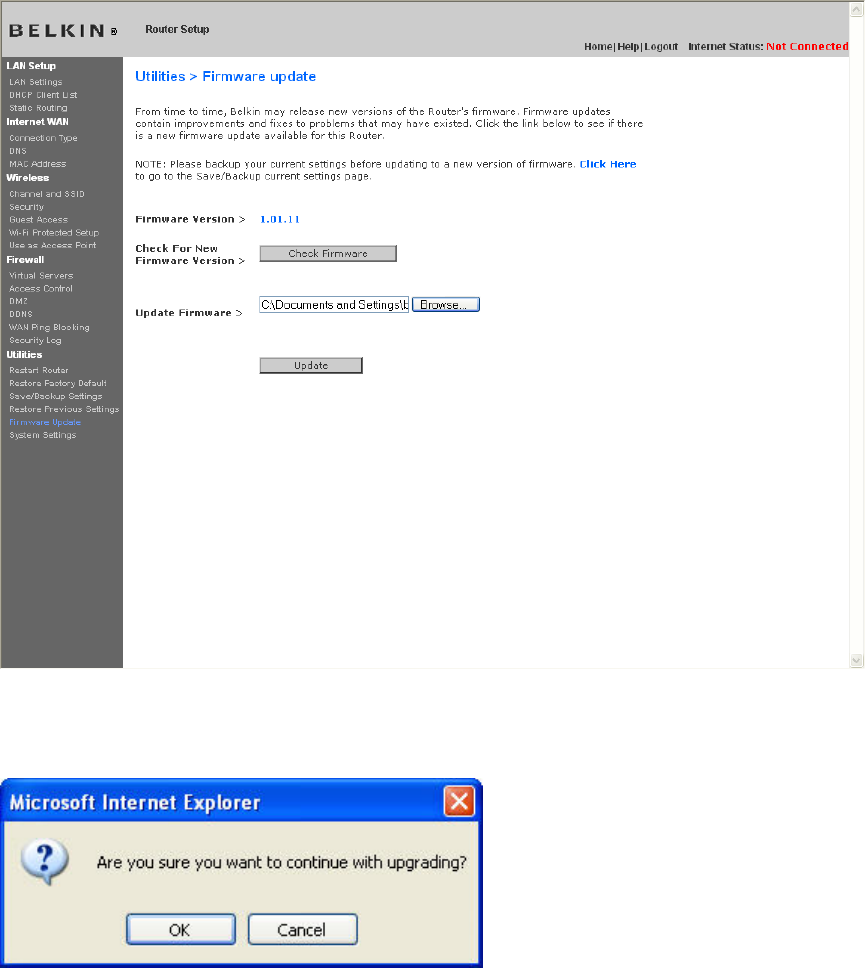Screen dimensions: 865x968
Task: Open System Settings page
Action: point(43,435)
